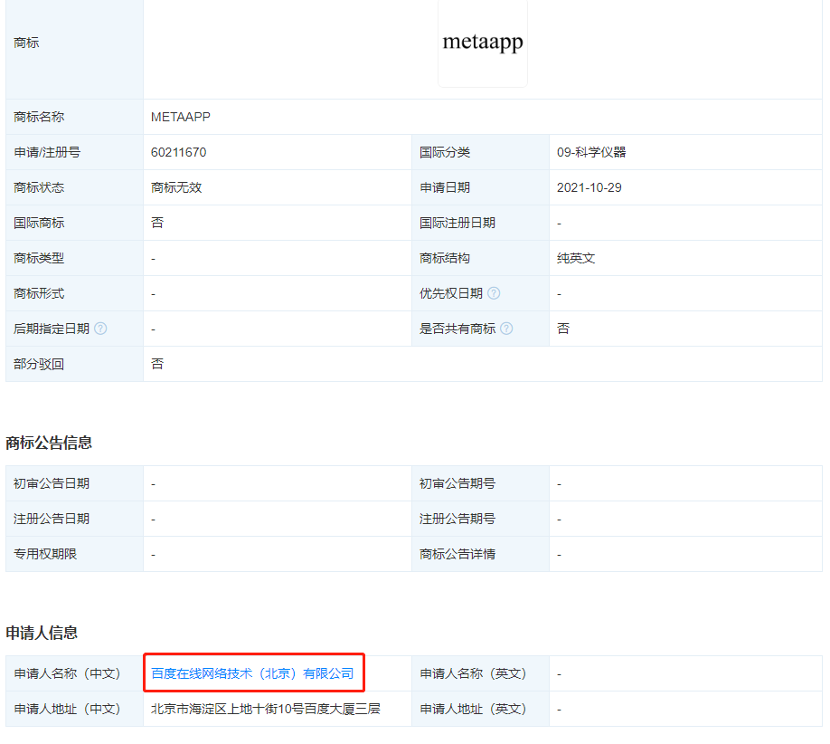Viewport: 830px width, 744px height.
Task: Click the registration number 60211670
Action: [x=178, y=152]
